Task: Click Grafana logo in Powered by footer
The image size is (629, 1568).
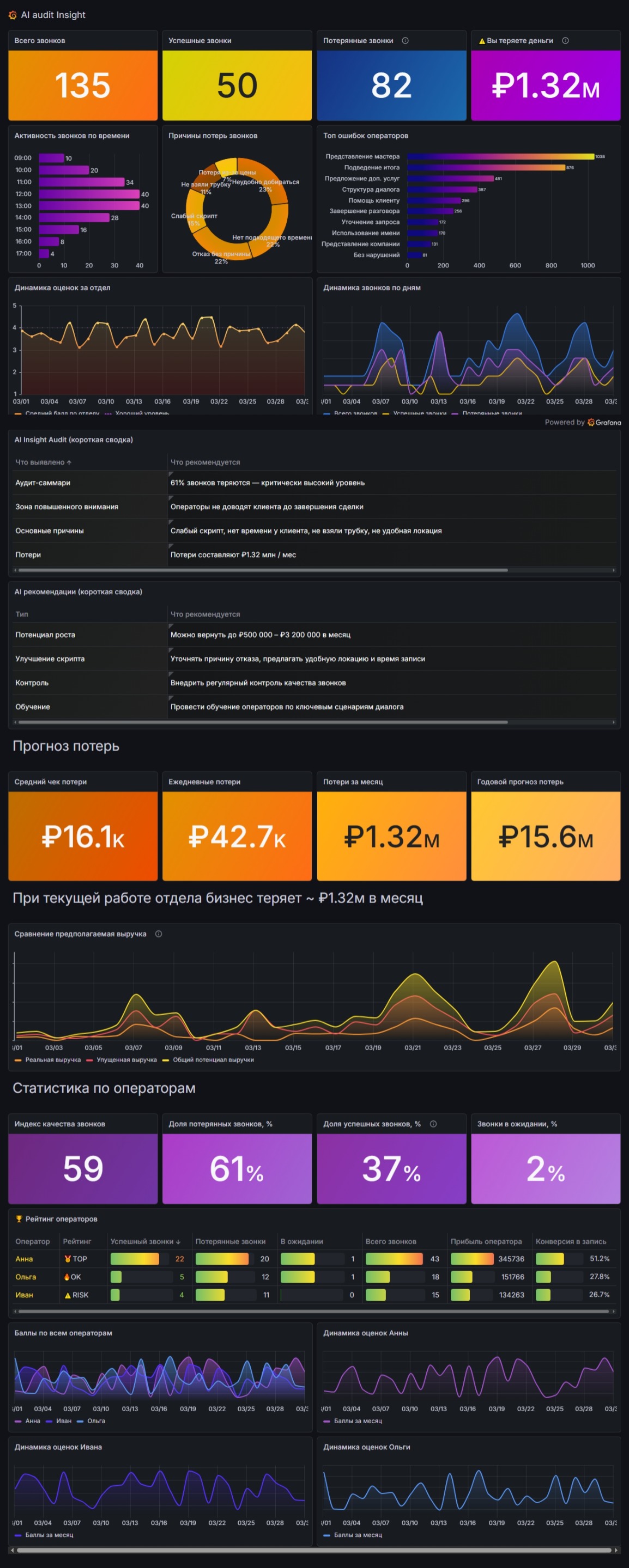Action: pos(591,423)
